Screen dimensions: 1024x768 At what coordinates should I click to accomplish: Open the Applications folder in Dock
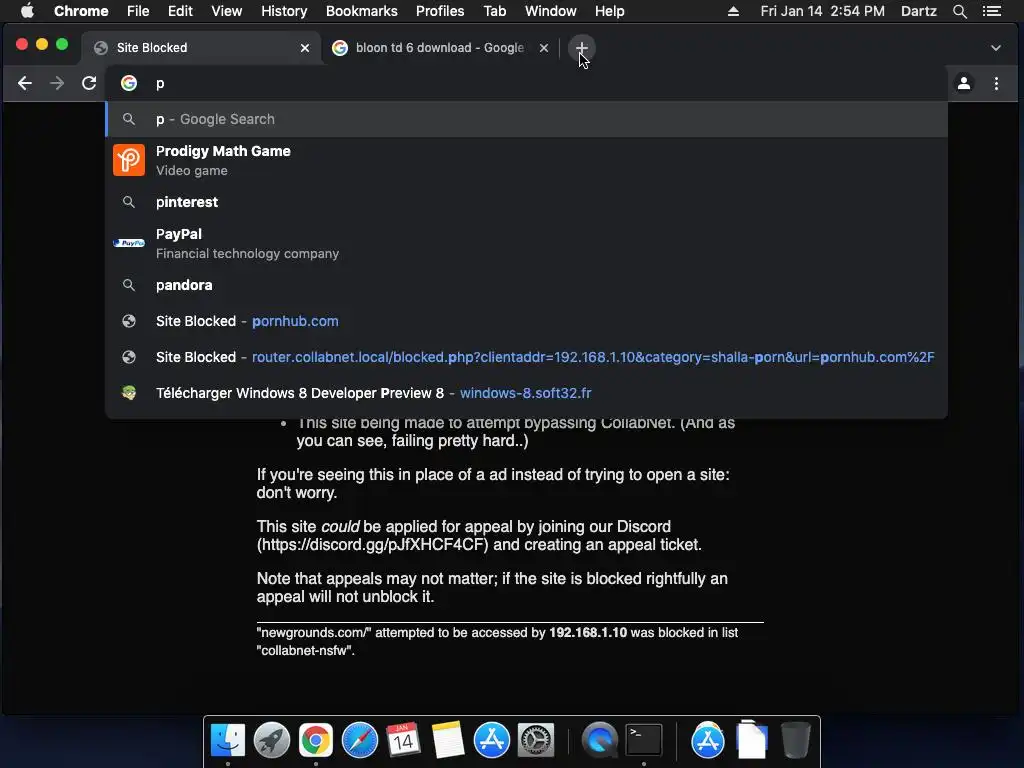pos(708,740)
